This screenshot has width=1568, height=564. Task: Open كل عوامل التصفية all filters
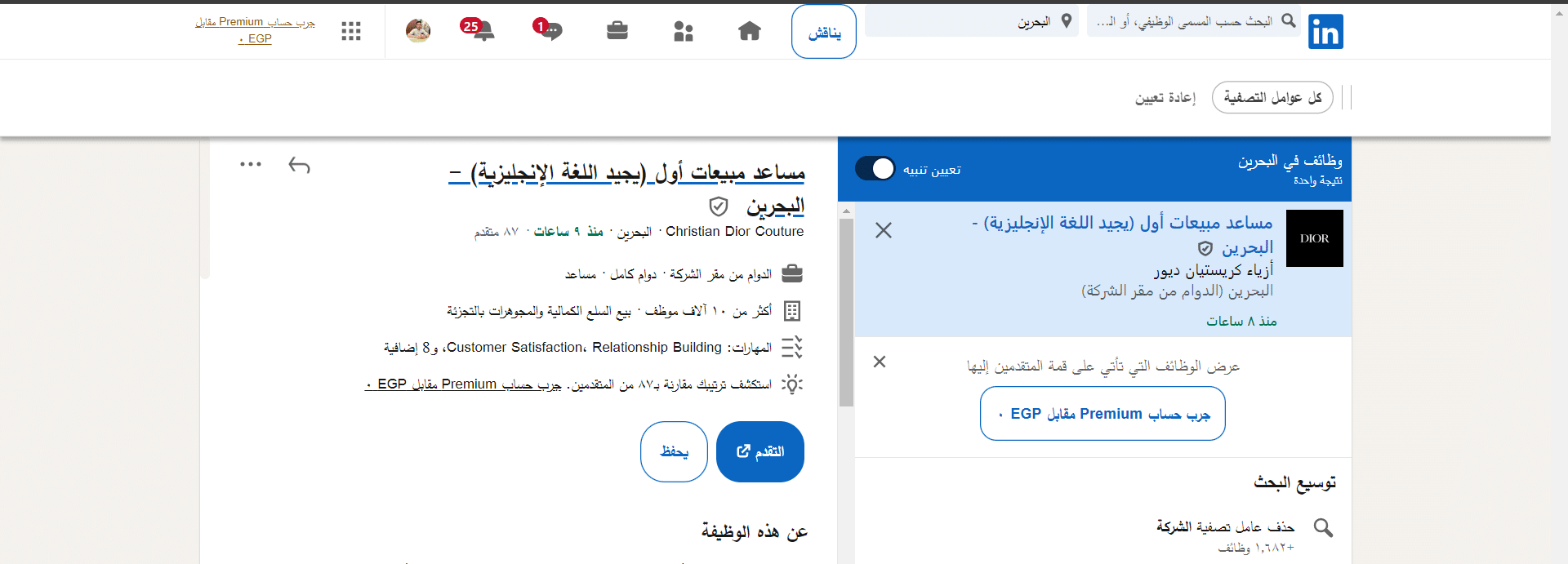(x=1272, y=97)
